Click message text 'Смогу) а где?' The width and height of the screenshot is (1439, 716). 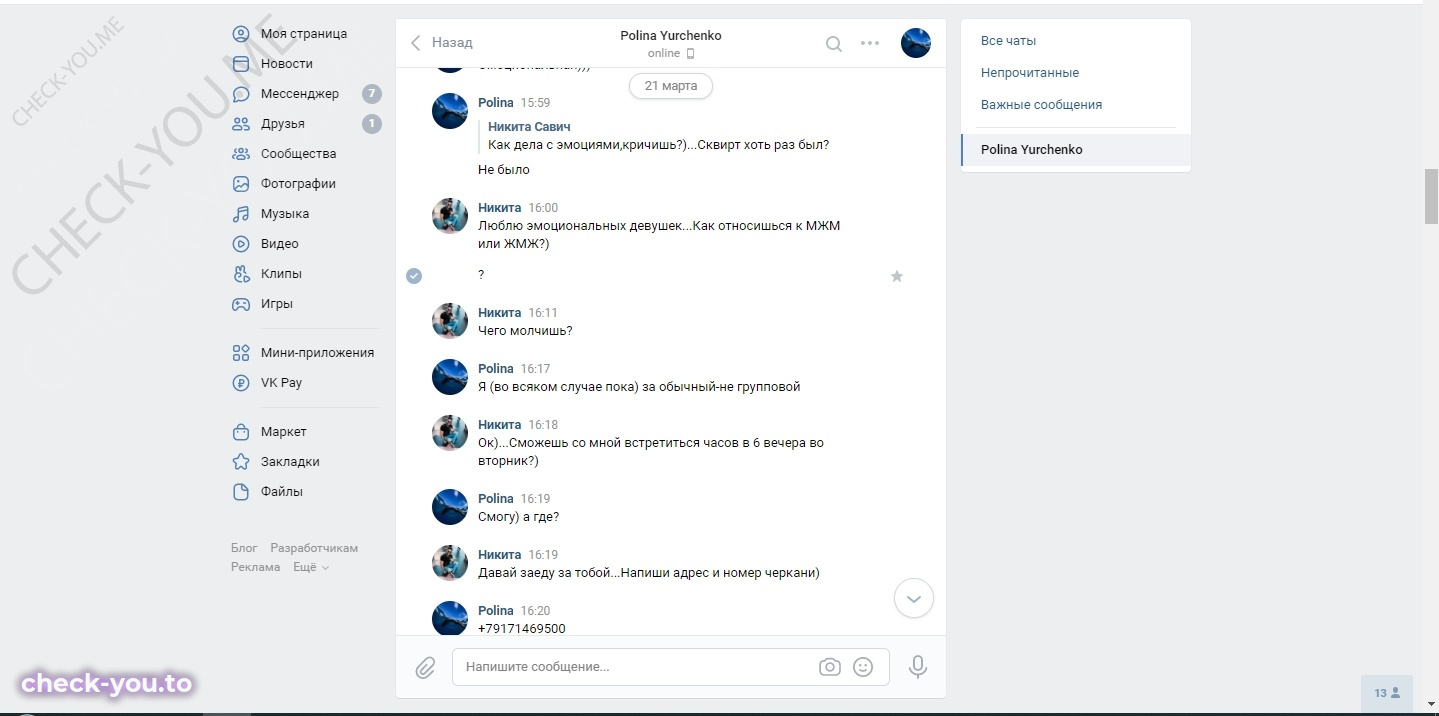518,517
